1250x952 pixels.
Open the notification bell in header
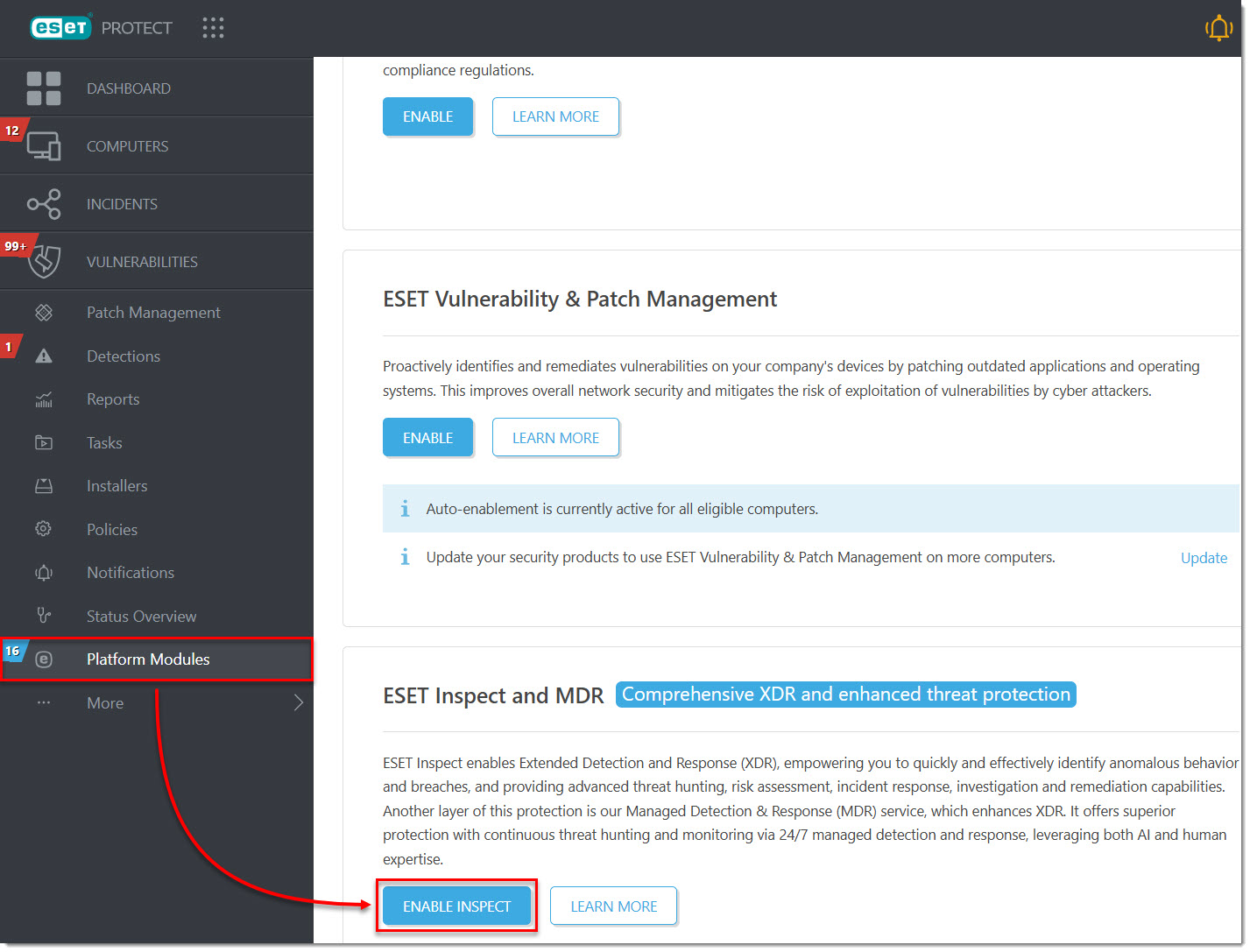(1218, 28)
